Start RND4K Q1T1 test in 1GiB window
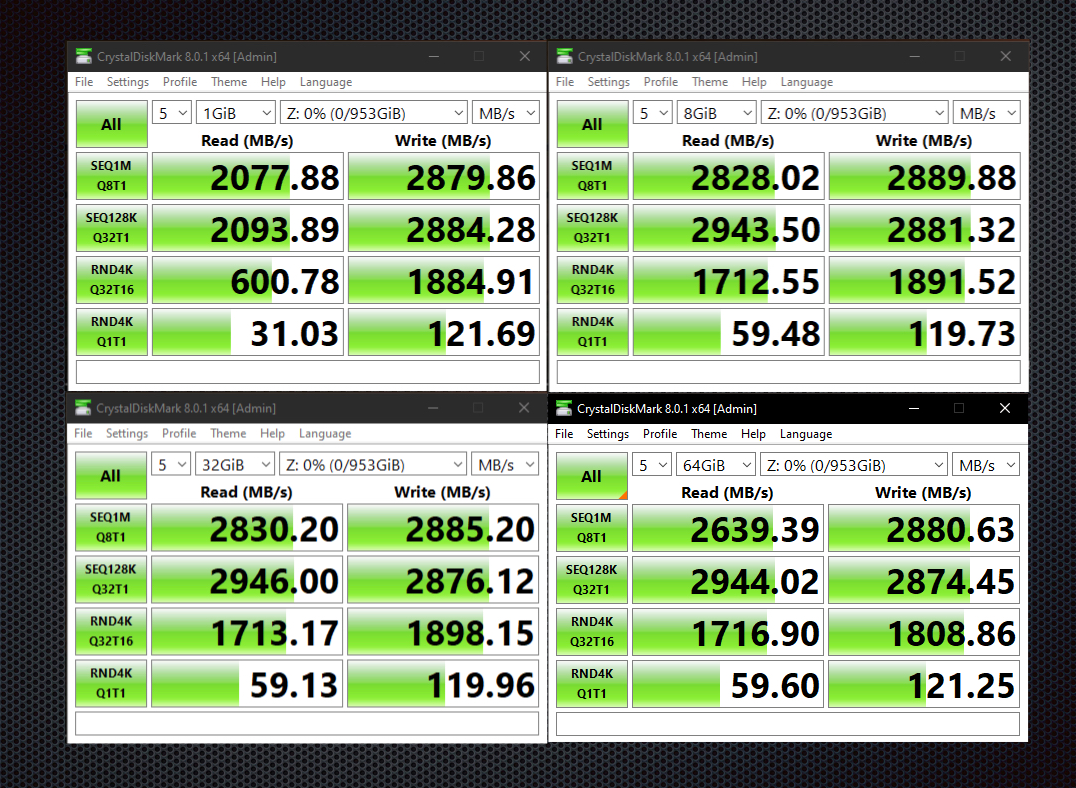This screenshot has height=788, width=1076. click(111, 332)
